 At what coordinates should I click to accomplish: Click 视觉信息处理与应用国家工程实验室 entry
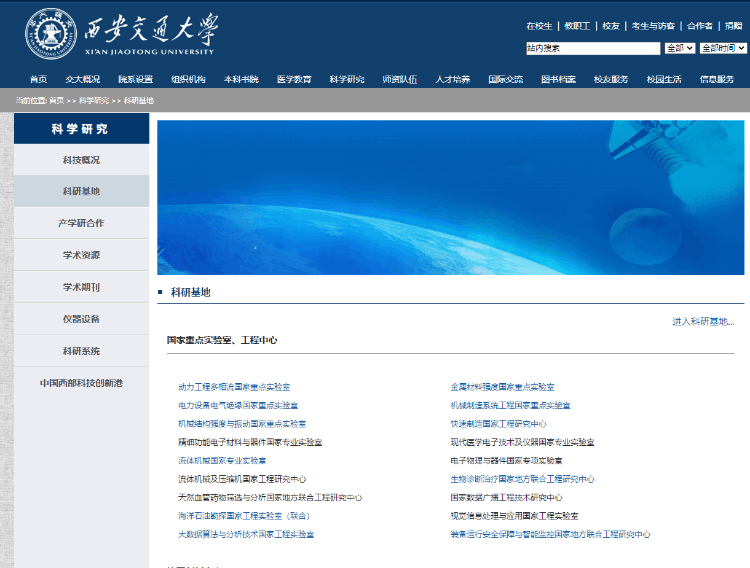pos(514,516)
